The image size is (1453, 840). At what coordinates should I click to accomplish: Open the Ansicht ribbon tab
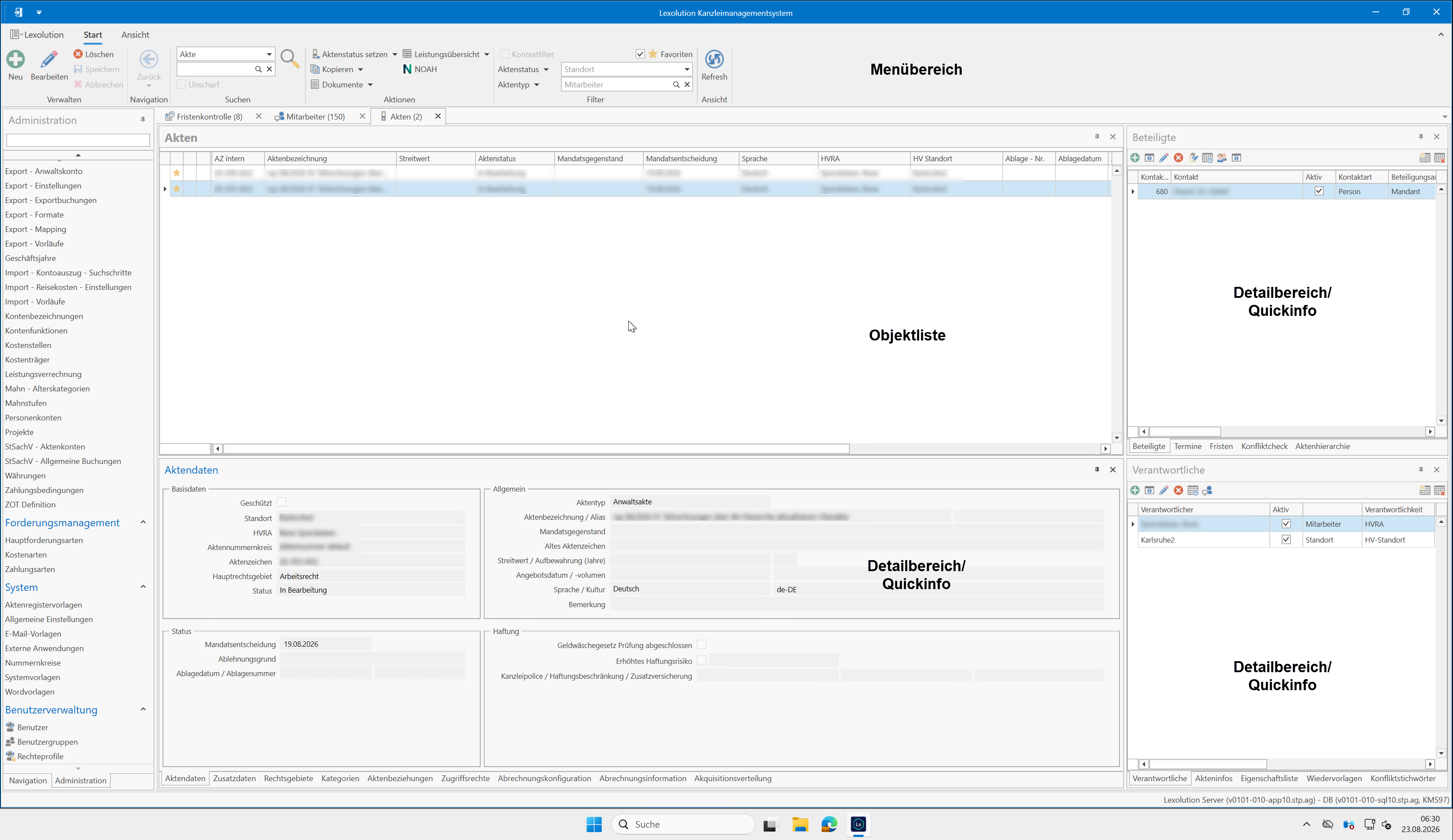tap(135, 35)
